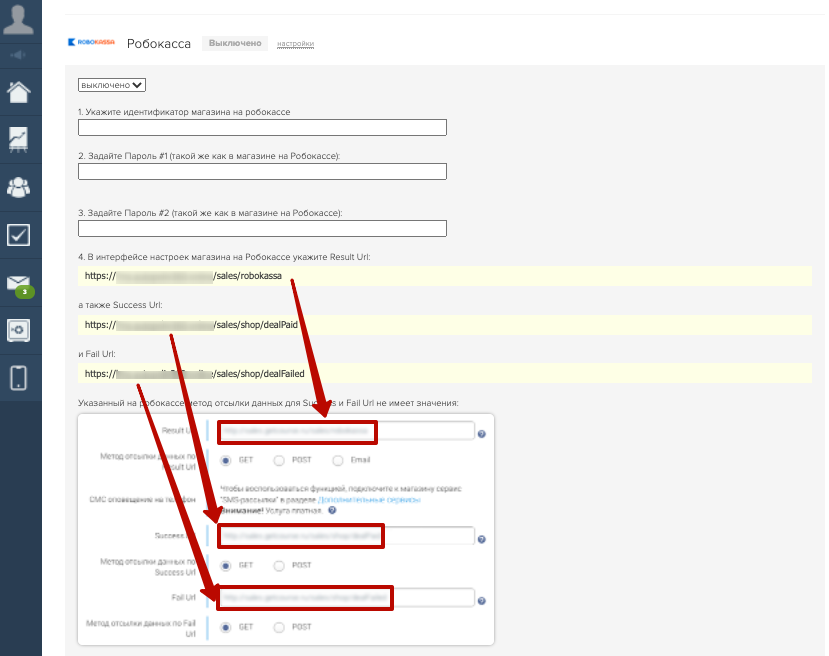
Task: Open the mail icon with green badge
Action: [20, 284]
